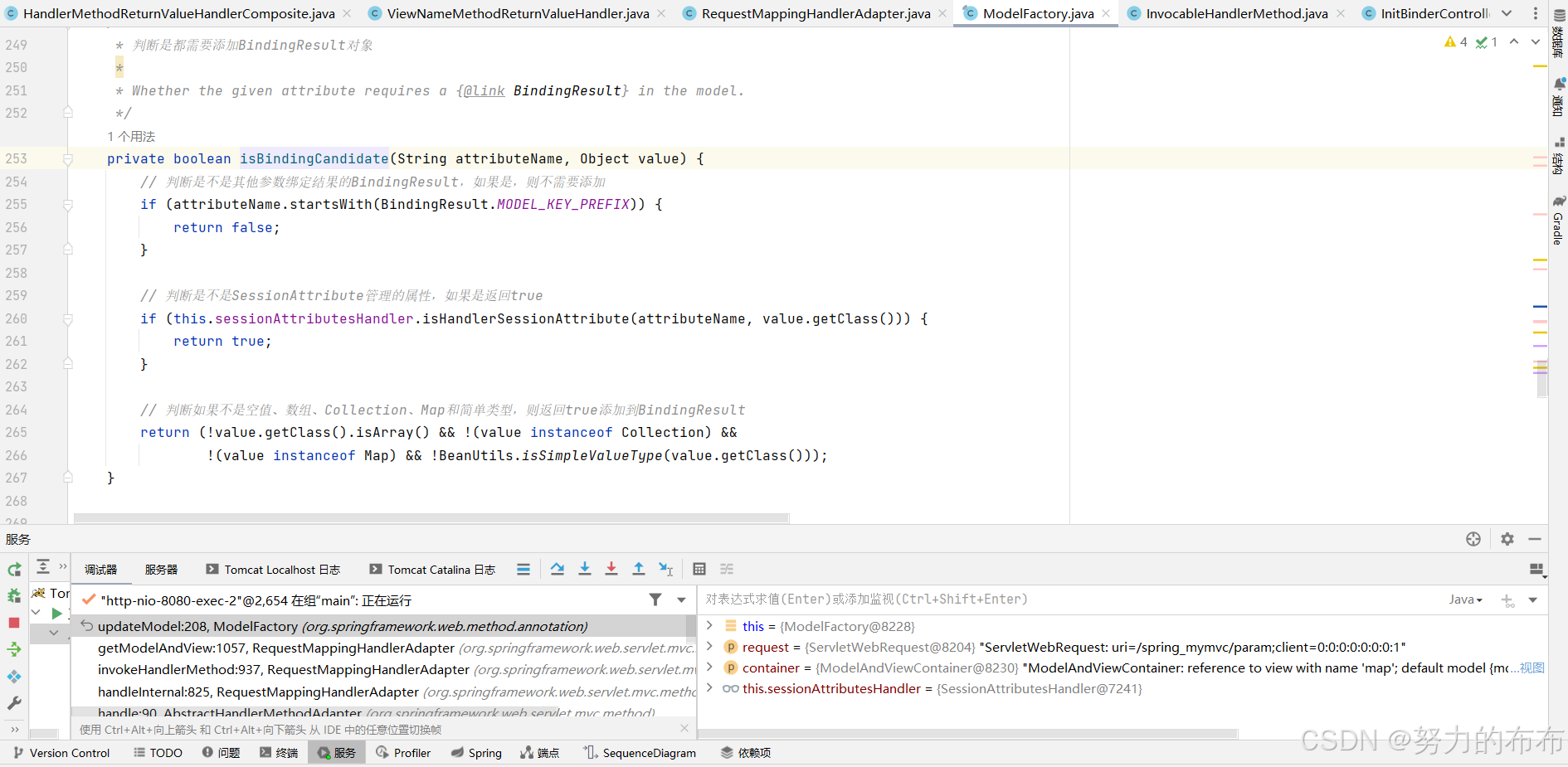This screenshot has height=767, width=1568.
Task: Open 通知 notifications tool window
Action: coord(1559,96)
